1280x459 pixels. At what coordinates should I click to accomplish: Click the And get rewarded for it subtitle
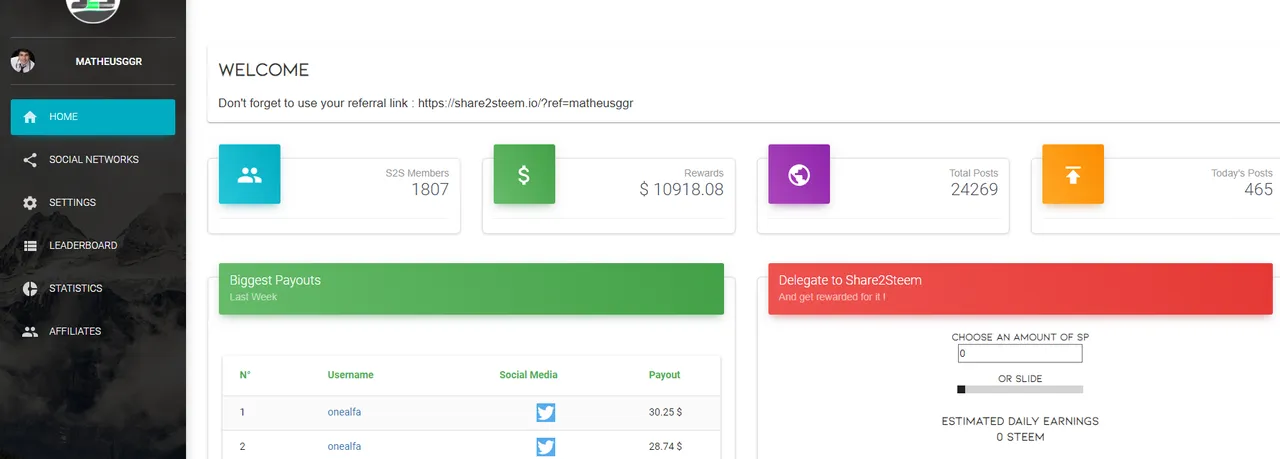832,297
